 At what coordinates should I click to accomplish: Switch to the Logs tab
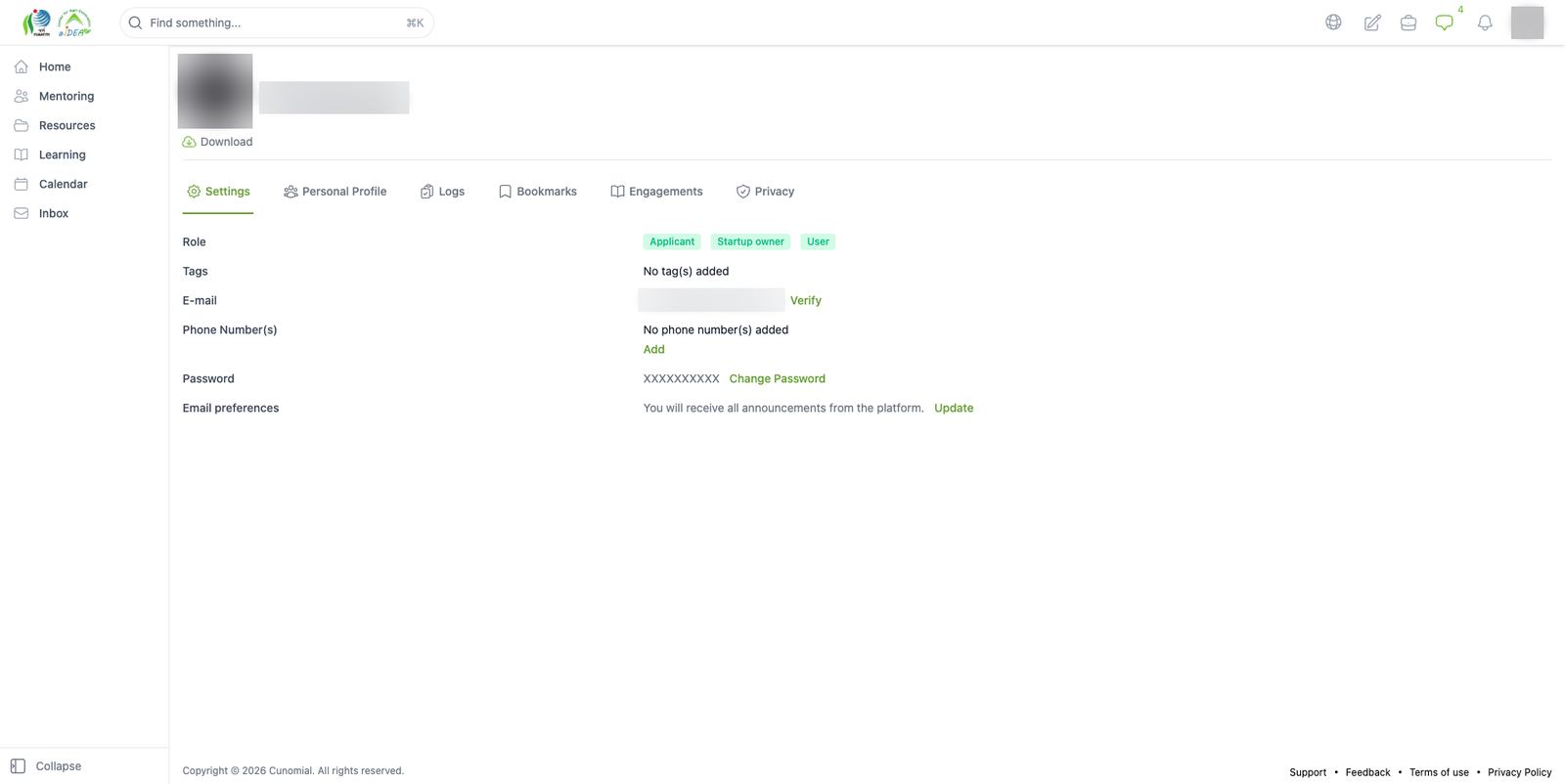pos(442,192)
